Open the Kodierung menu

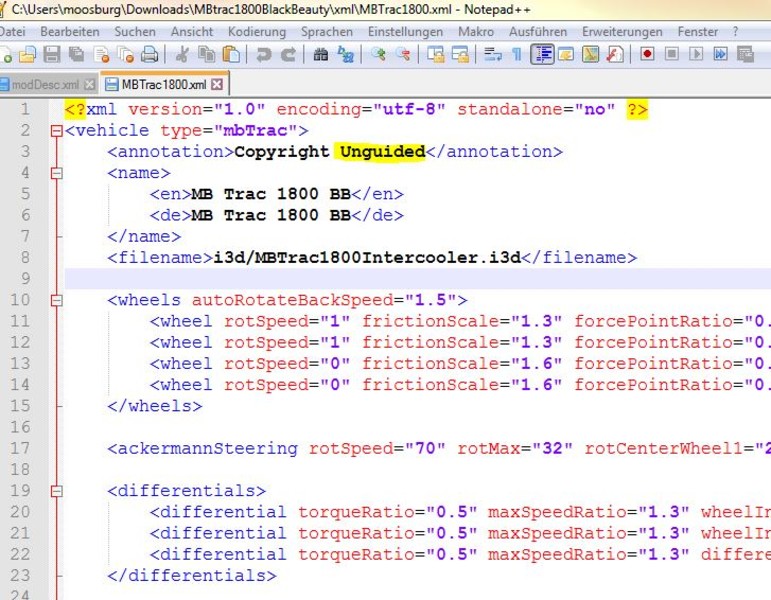(x=256, y=31)
